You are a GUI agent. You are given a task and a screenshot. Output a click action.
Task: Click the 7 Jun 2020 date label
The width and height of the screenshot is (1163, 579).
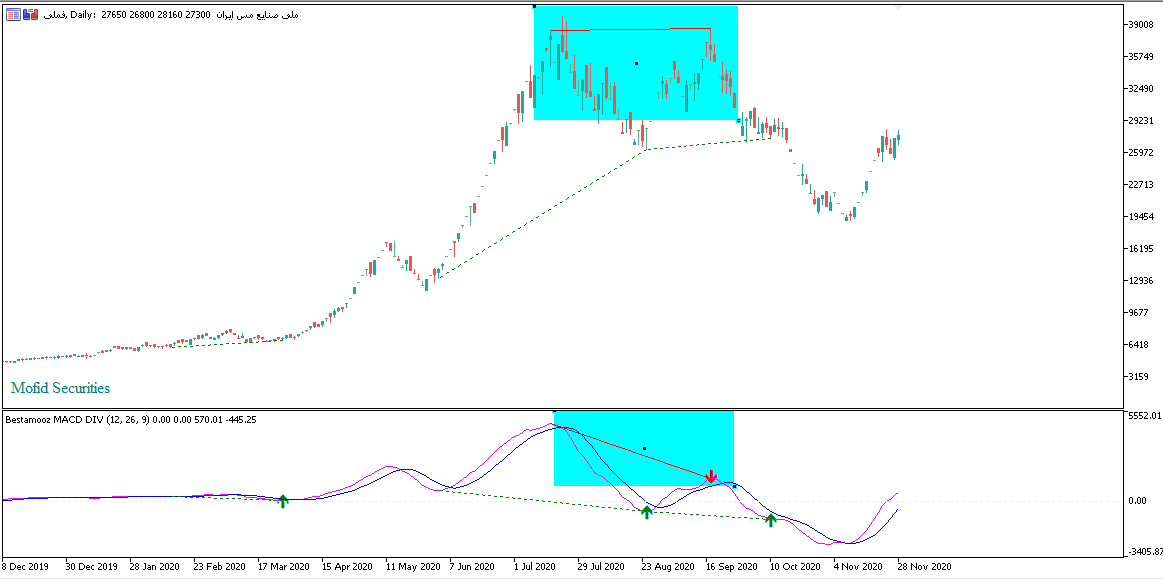472,566
